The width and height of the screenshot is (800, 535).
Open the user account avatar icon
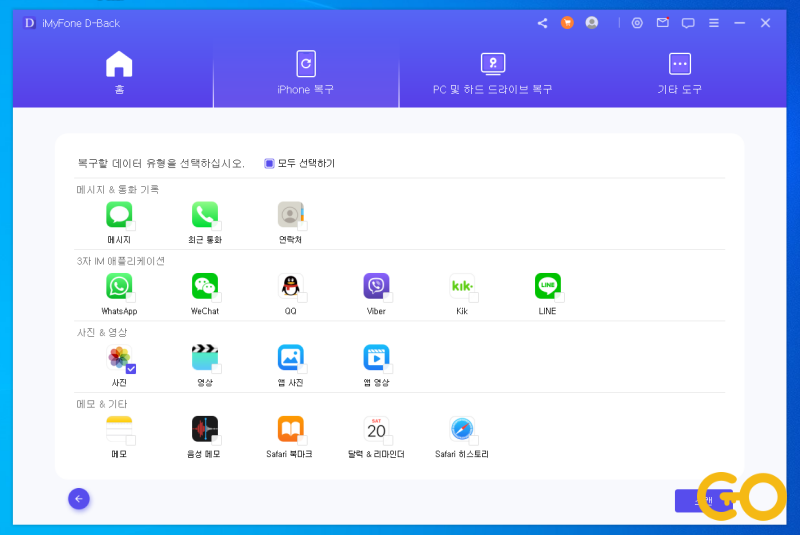592,23
